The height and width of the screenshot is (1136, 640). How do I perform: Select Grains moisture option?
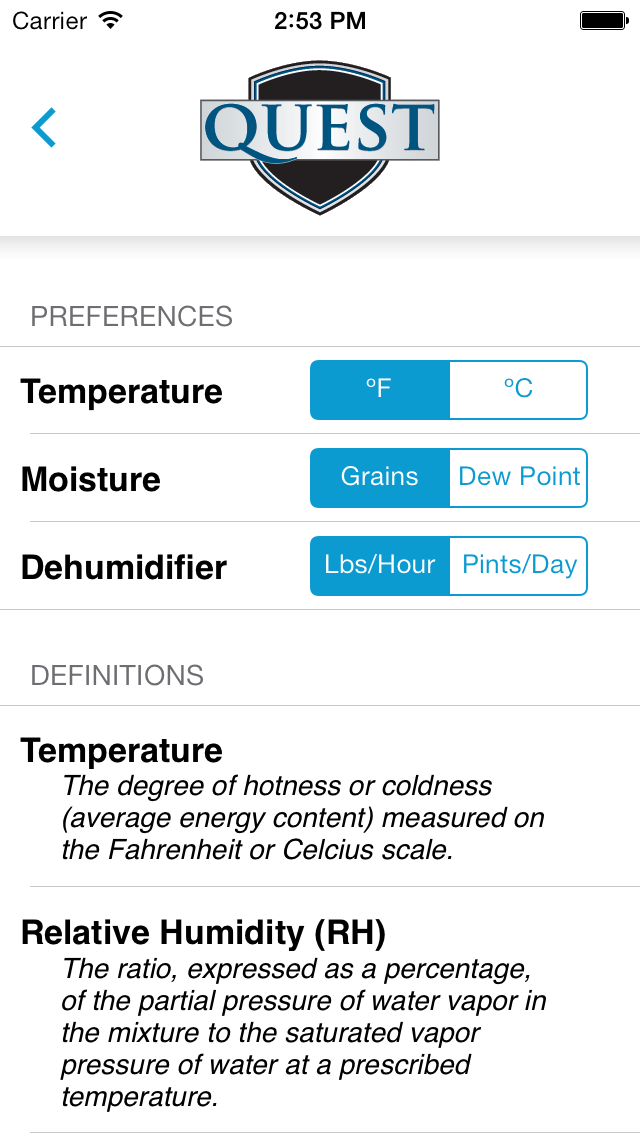tap(379, 478)
